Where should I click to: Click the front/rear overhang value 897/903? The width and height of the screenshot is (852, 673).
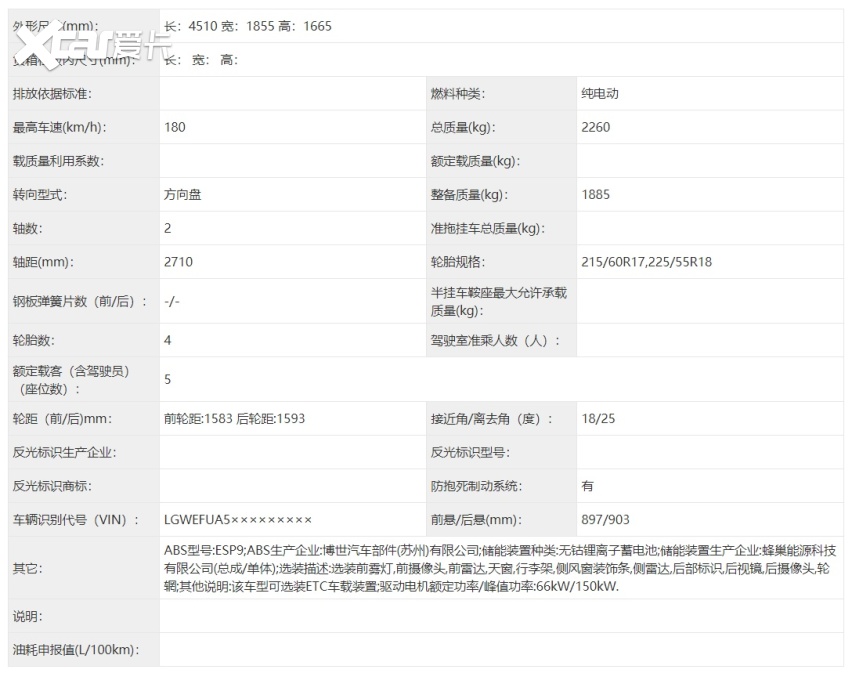605,519
